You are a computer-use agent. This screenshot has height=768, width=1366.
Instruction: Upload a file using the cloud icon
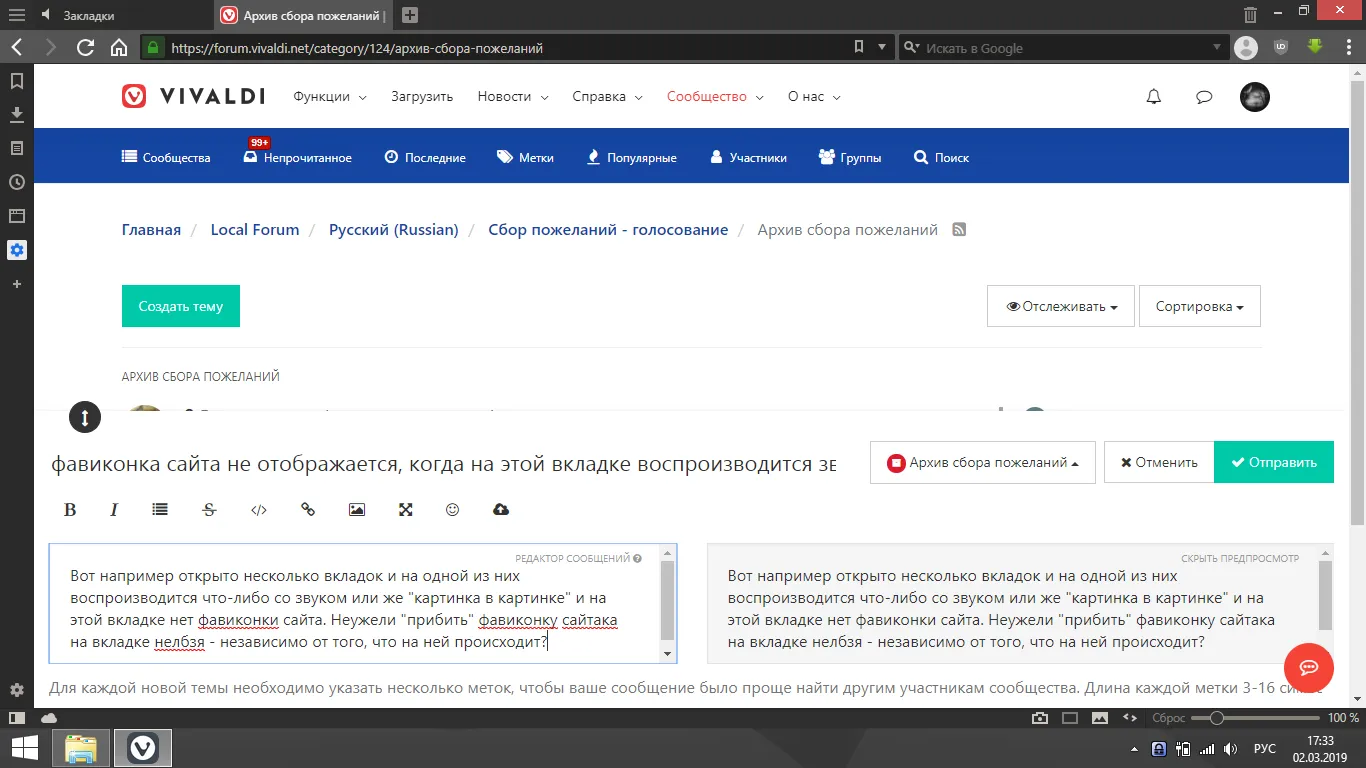coord(501,510)
